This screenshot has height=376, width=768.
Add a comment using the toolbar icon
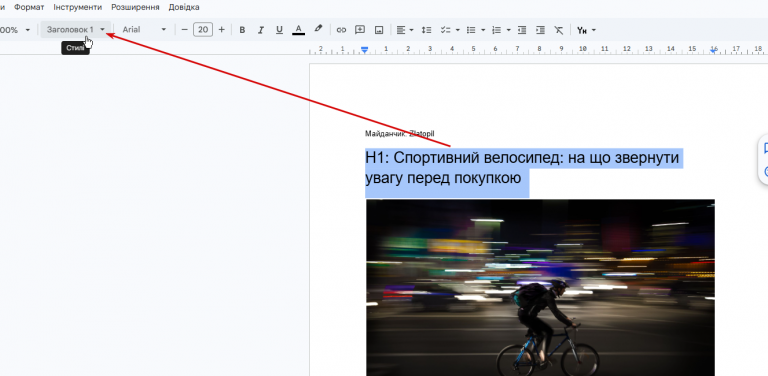(x=360, y=30)
